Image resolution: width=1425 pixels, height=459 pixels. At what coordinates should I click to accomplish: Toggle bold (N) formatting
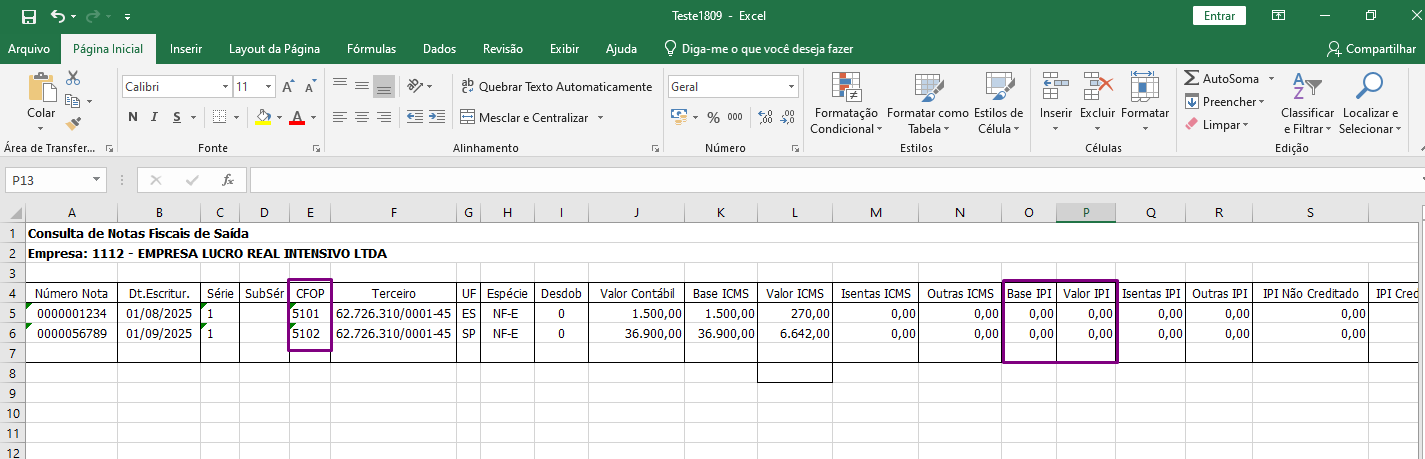pyautogui.click(x=132, y=117)
